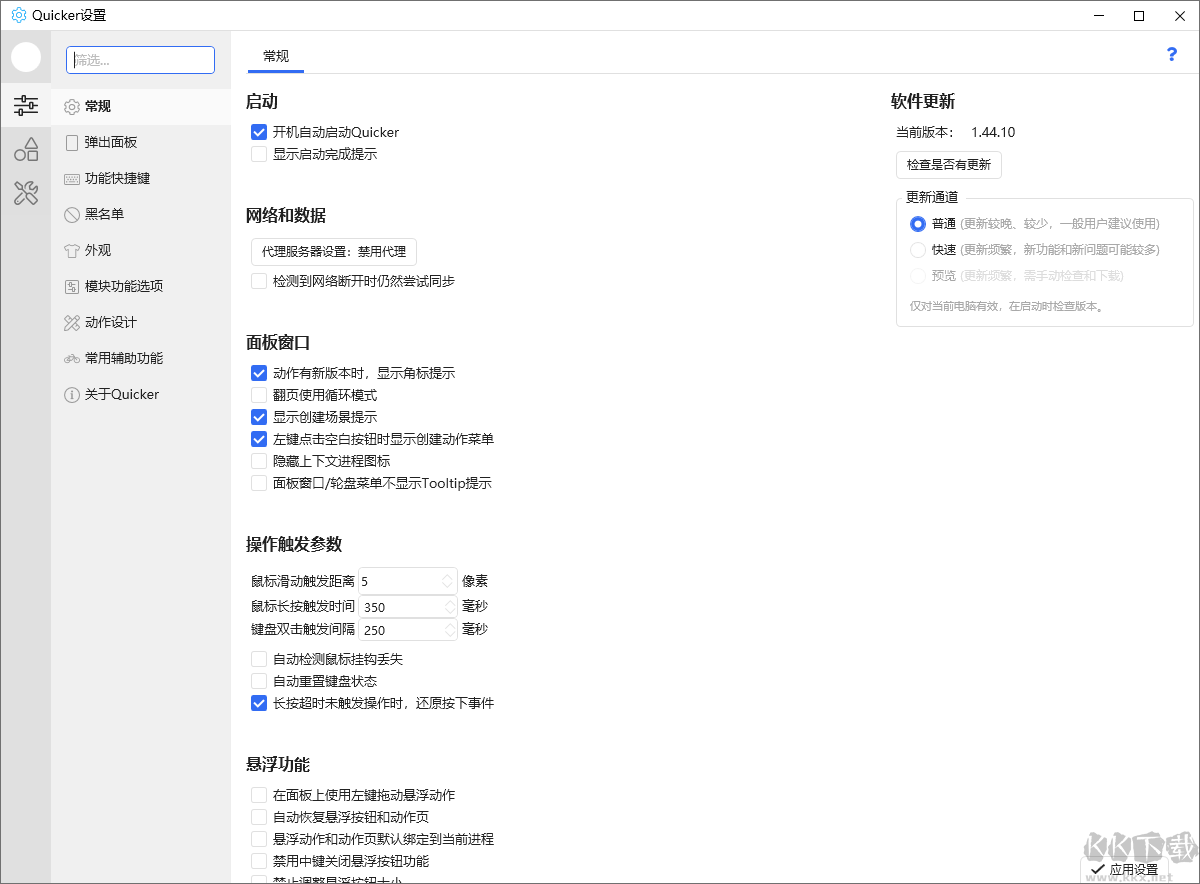Click the design tools icon beside 动作设计
The width and height of the screenshot is (1200, 884).
[x=72, y=322]
